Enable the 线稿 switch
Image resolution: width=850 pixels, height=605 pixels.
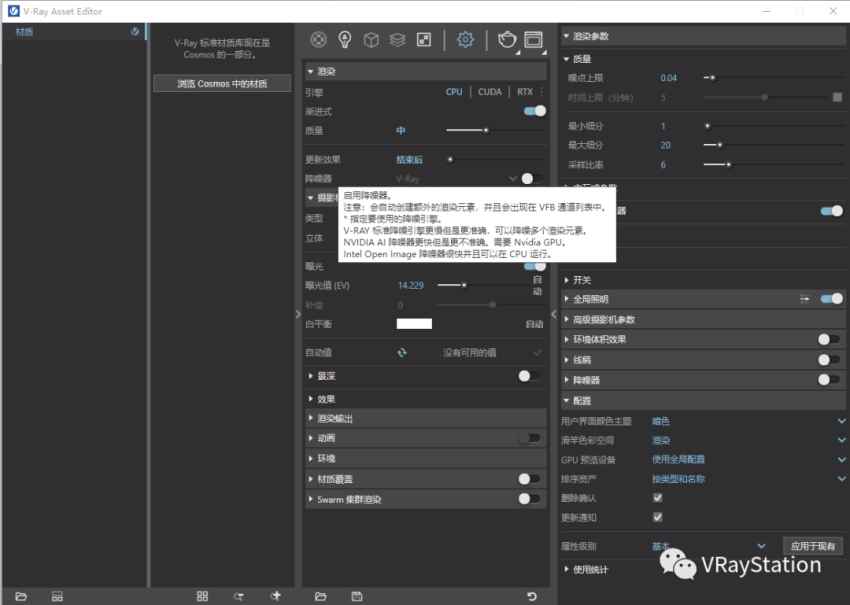829,359
